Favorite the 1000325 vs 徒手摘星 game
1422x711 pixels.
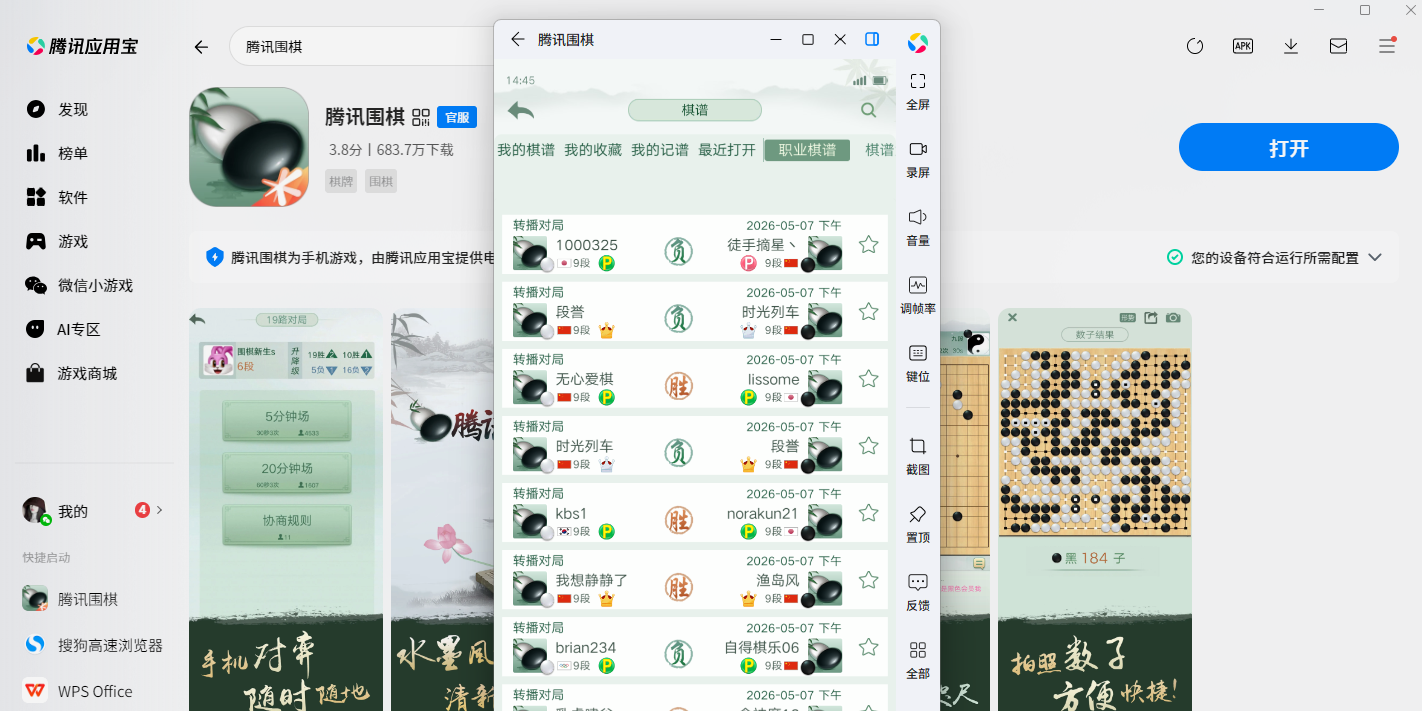[869, 245]
